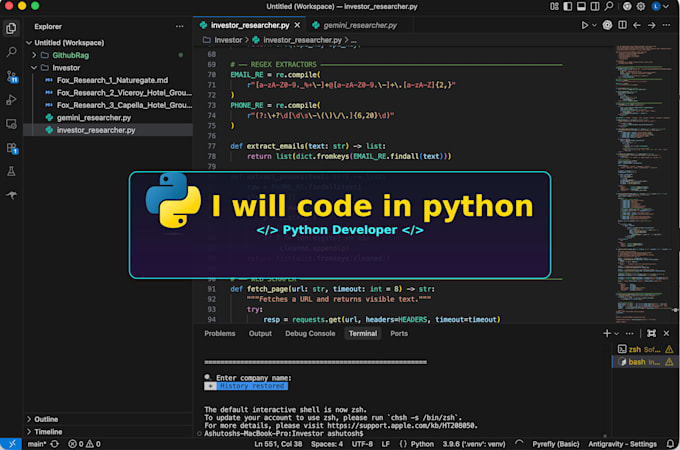Open the settings gear in title bar

click(x=641, y=6)
